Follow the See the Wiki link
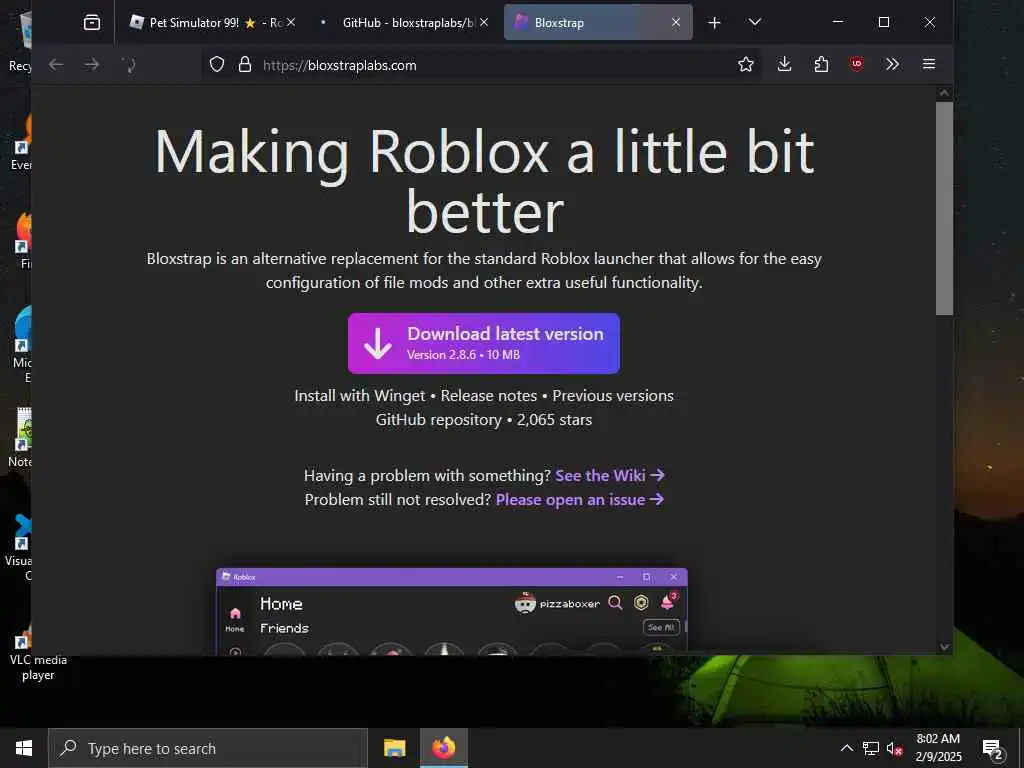1024x768 pixels. tap(609, 475)
